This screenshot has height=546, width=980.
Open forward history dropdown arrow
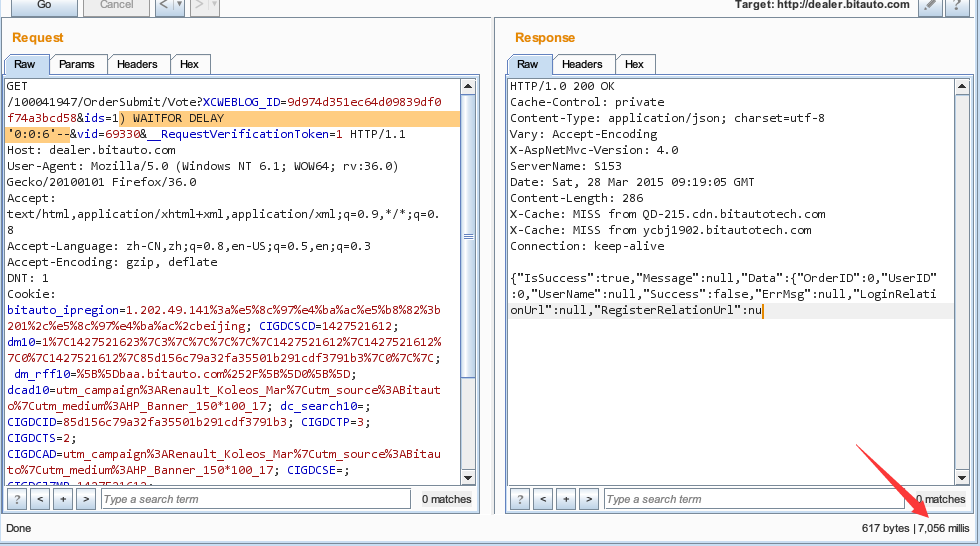tap(214, 6)
